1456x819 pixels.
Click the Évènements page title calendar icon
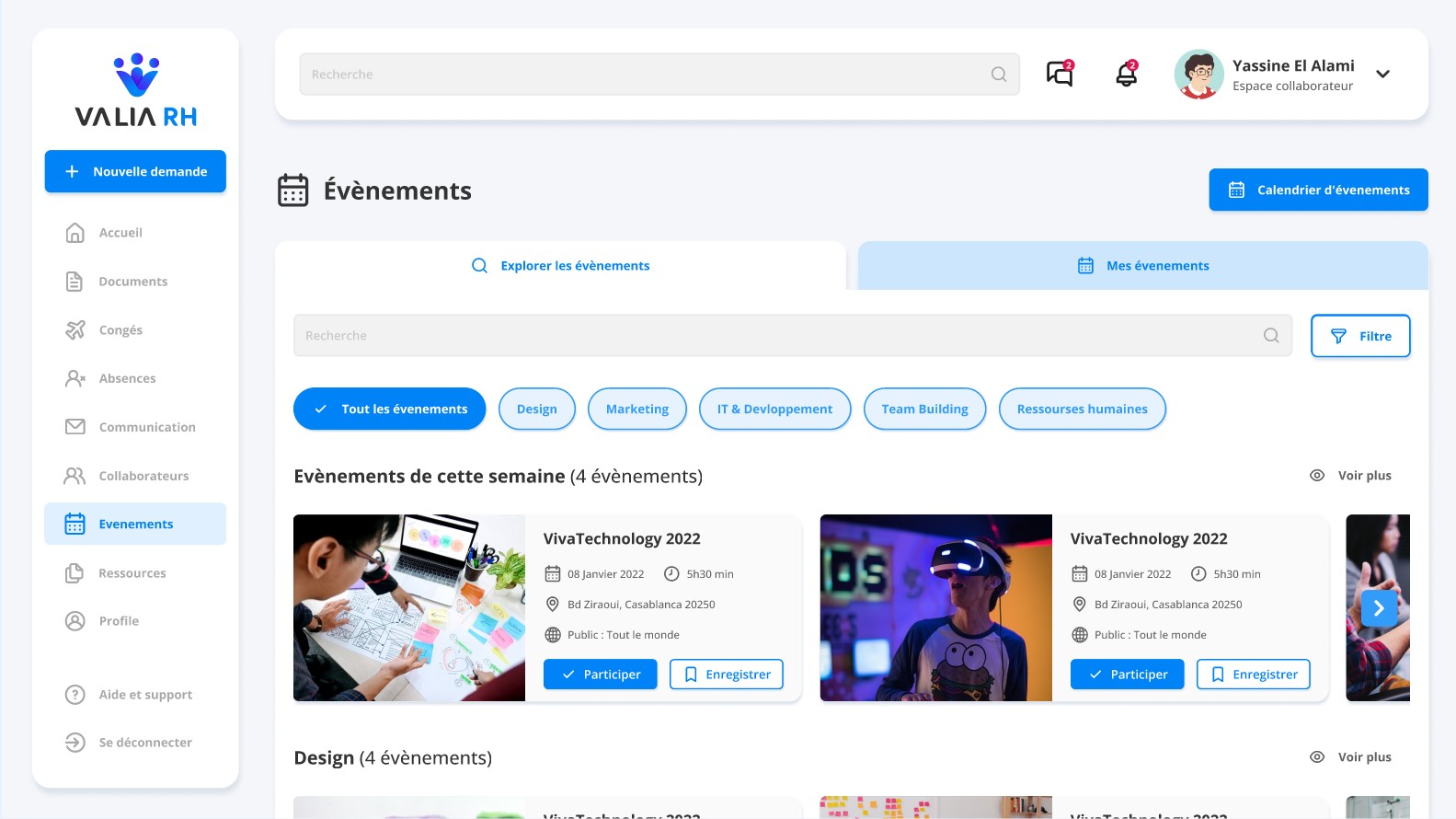293,190
